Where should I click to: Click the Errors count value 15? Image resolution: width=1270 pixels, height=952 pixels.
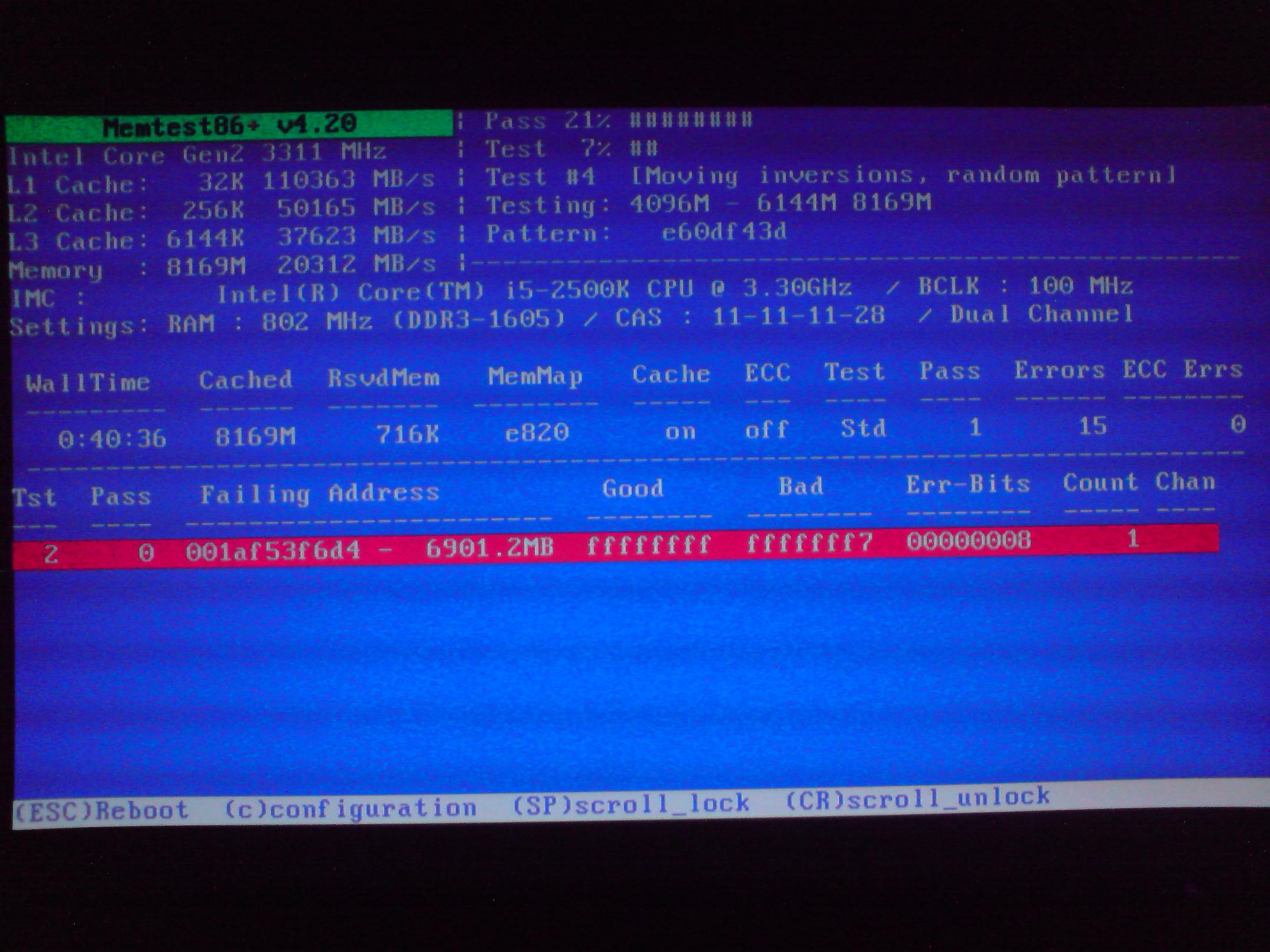tap(1092, 426)
